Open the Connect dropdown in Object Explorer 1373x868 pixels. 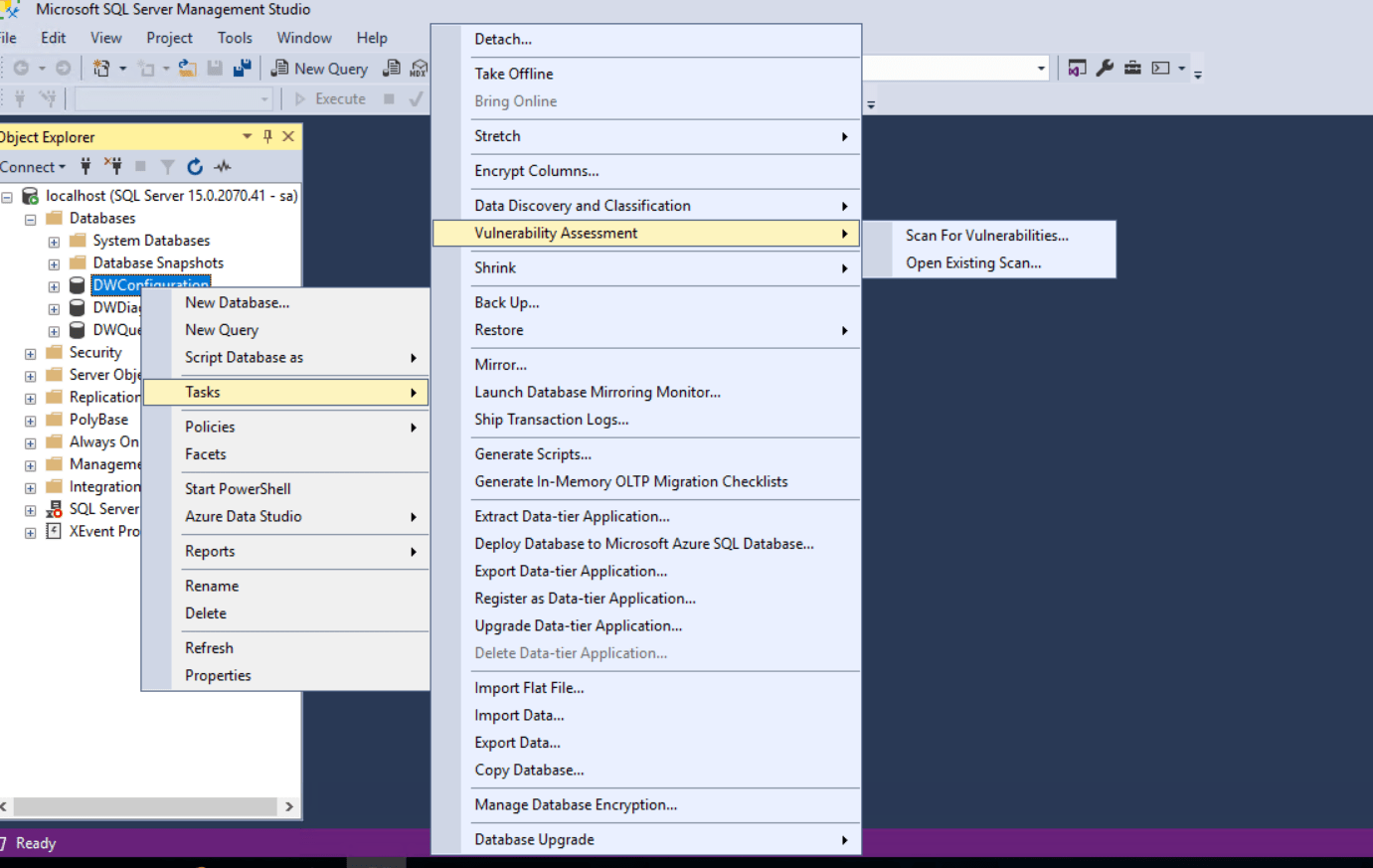click(x=33, y=167)
